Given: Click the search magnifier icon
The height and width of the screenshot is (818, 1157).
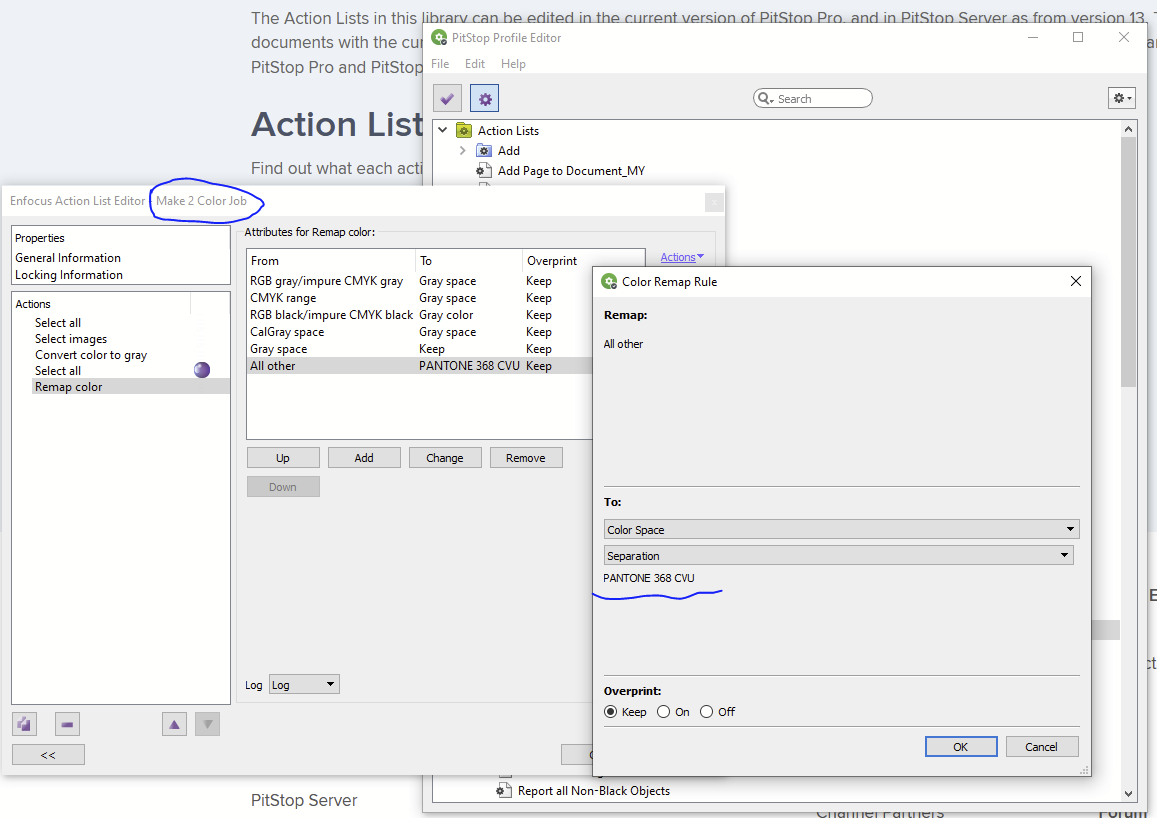Looking at the screenshot, I should pyautogui.click(x=765, y=98).
